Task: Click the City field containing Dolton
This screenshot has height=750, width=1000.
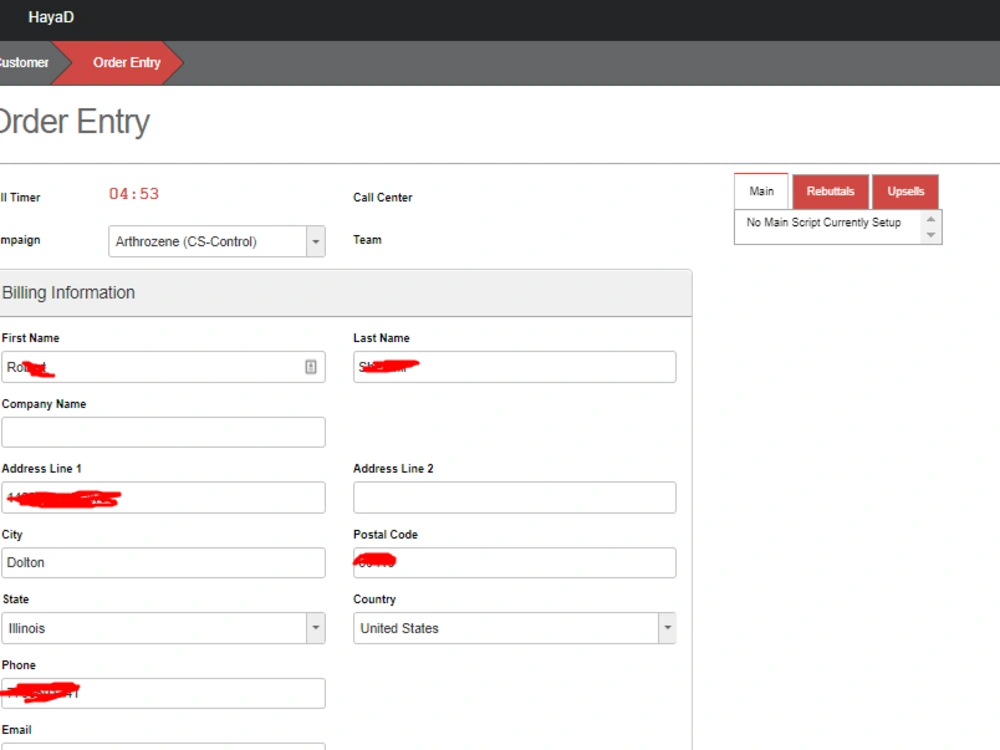Action: [163, 562]
